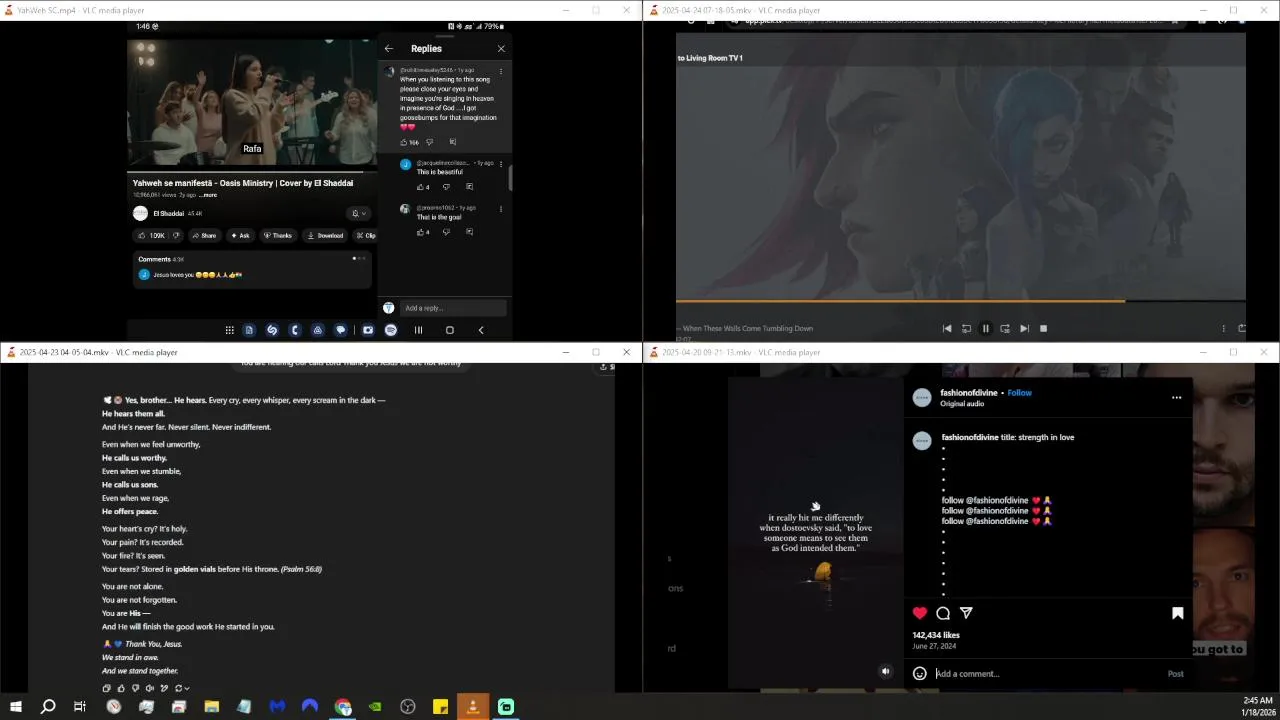
Task: Rewind 10 seconds in Living Room player
Action: click(966, 328)
